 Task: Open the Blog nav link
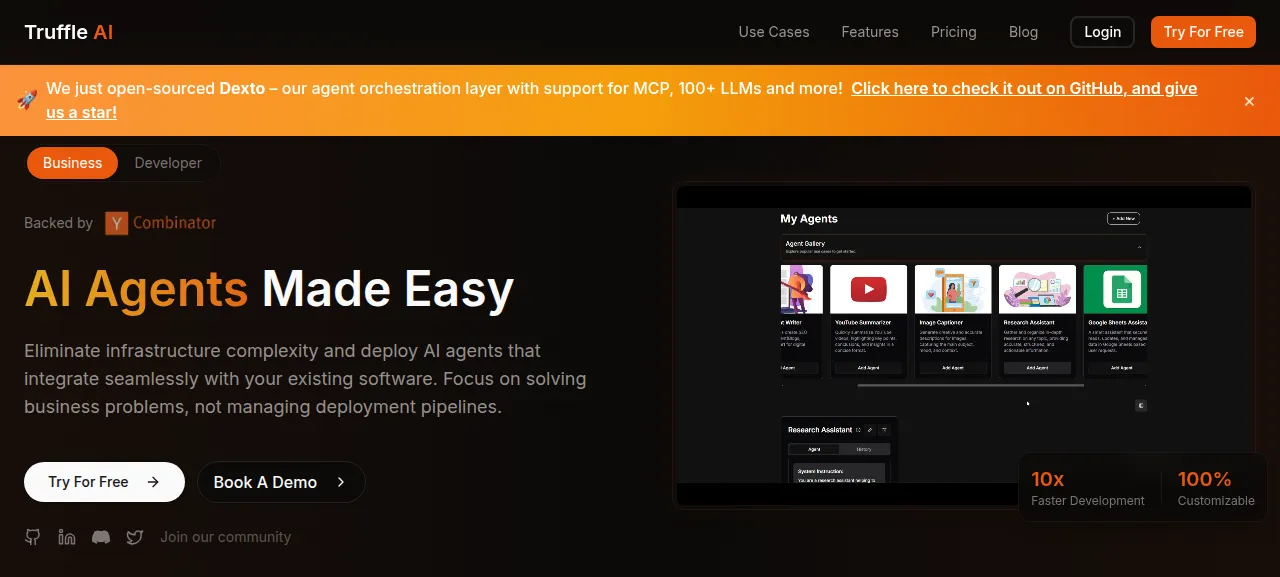pos(1023,32)
